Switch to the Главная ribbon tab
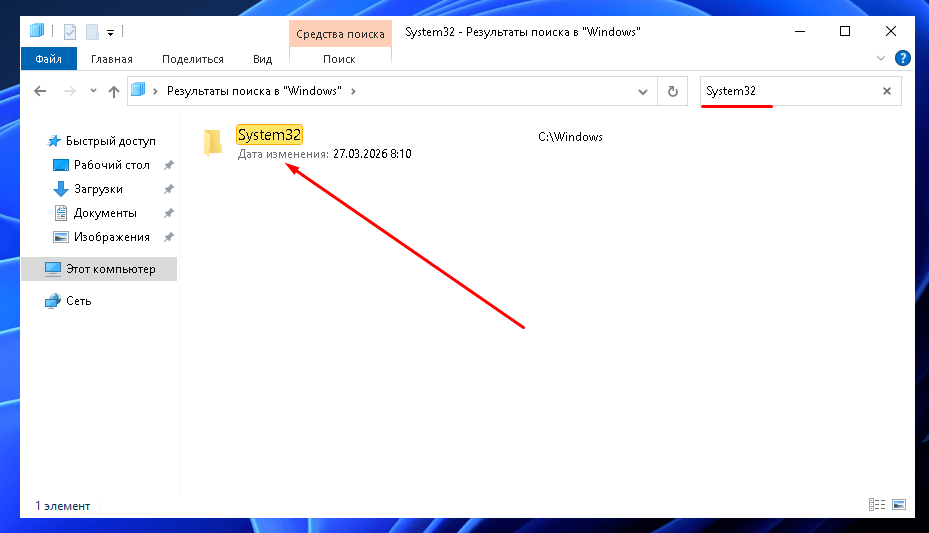Screen dimensions: 929x533 (x=111, y=59)
